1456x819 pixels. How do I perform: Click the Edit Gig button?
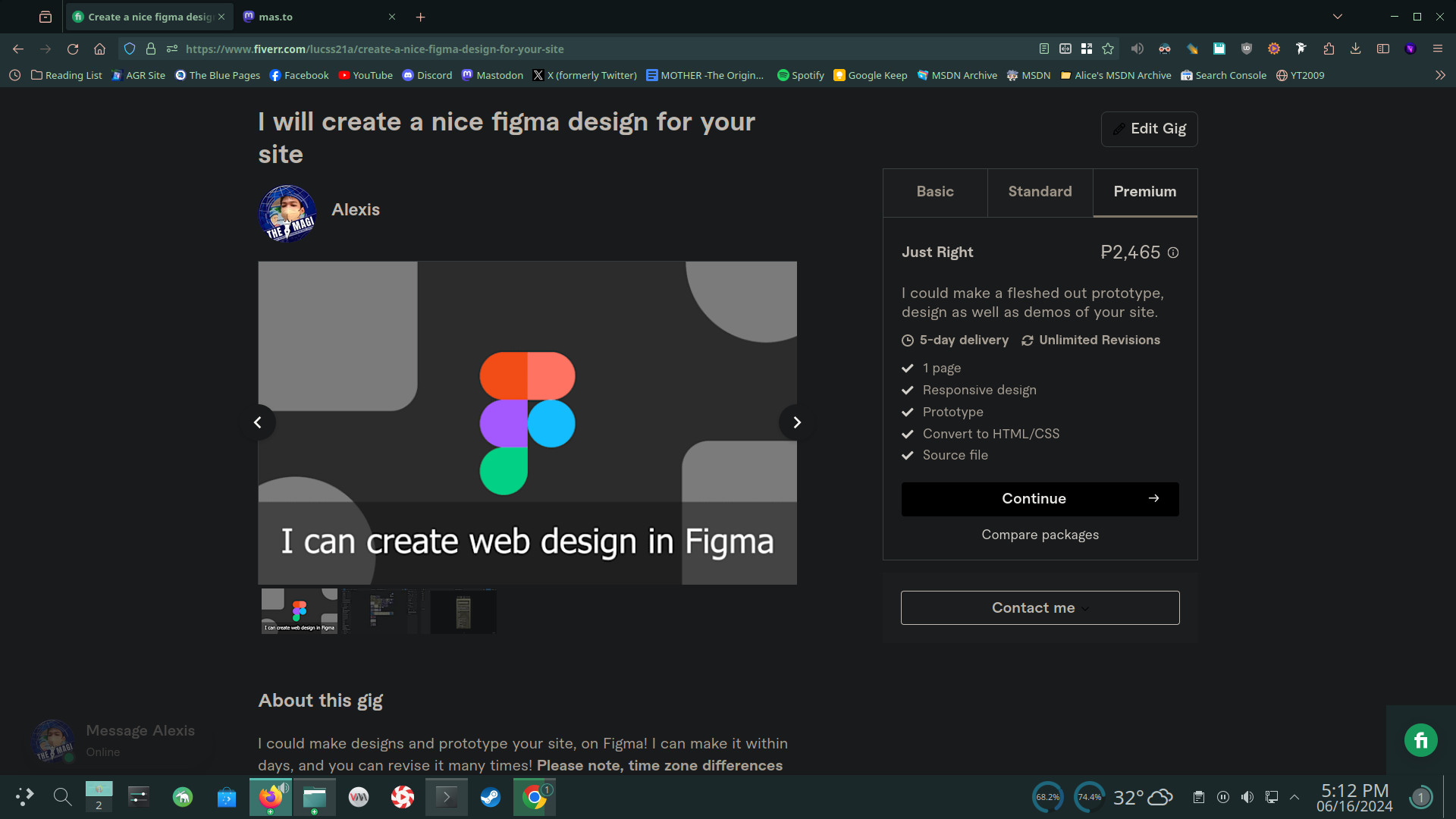click(x=1149, y=129)
